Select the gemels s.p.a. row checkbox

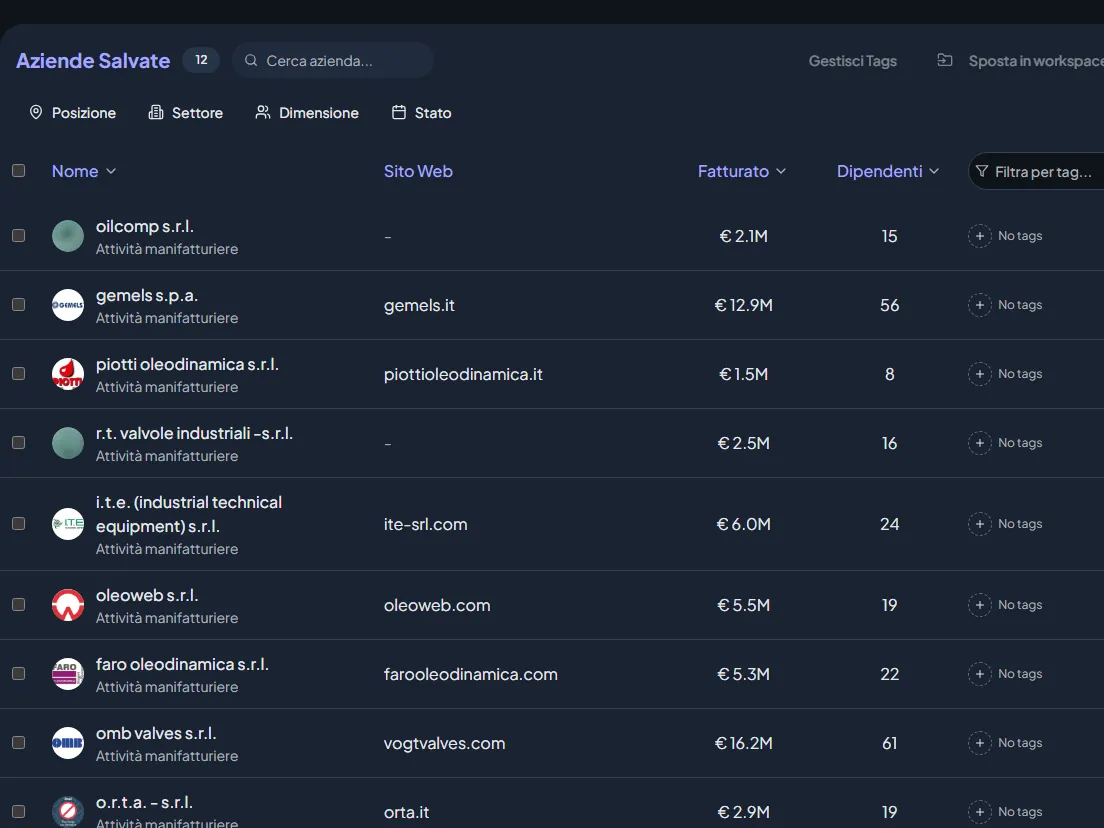click(x=18, y=304)
